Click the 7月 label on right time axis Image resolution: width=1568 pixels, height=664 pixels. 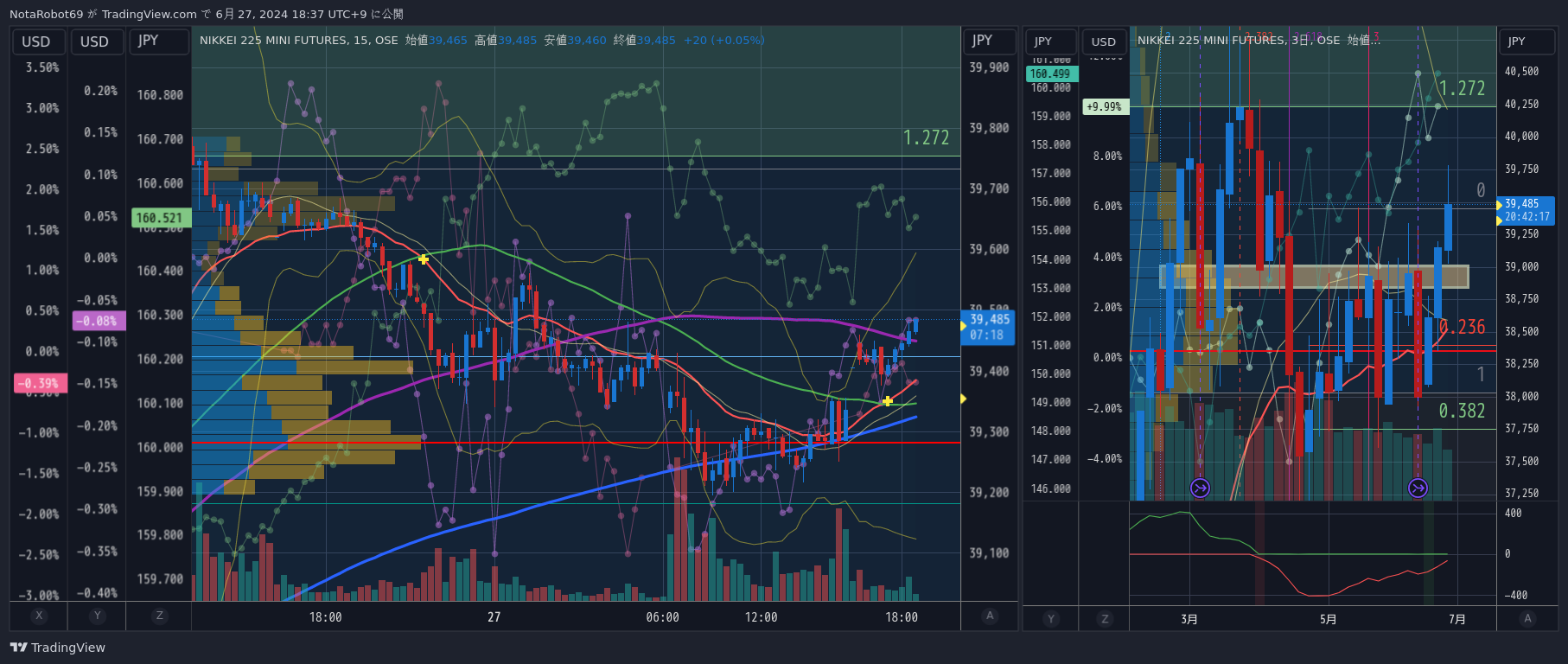tap(1457, 619)
